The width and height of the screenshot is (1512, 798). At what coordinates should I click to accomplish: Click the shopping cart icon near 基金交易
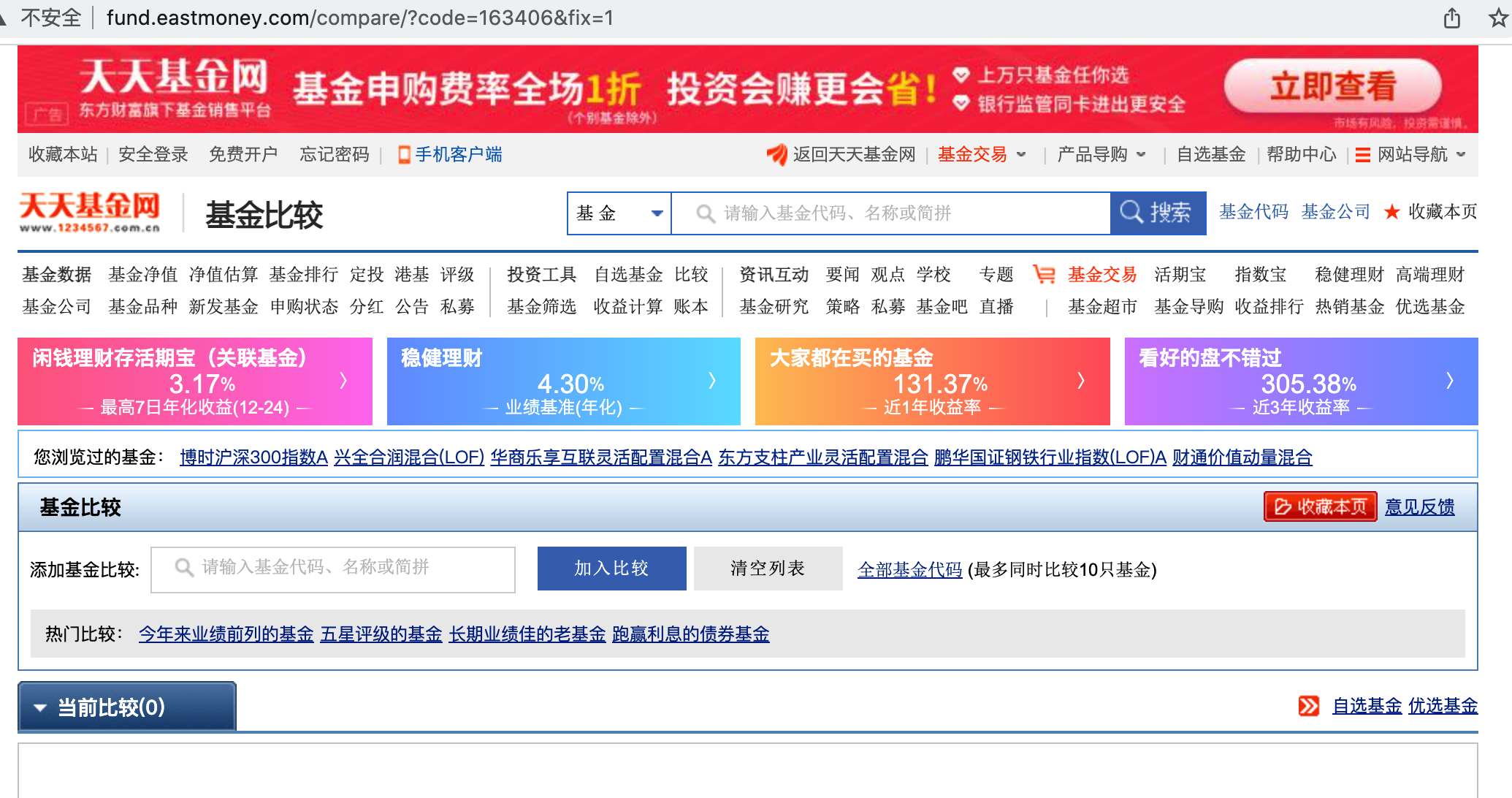click(x=1044, y=275)
